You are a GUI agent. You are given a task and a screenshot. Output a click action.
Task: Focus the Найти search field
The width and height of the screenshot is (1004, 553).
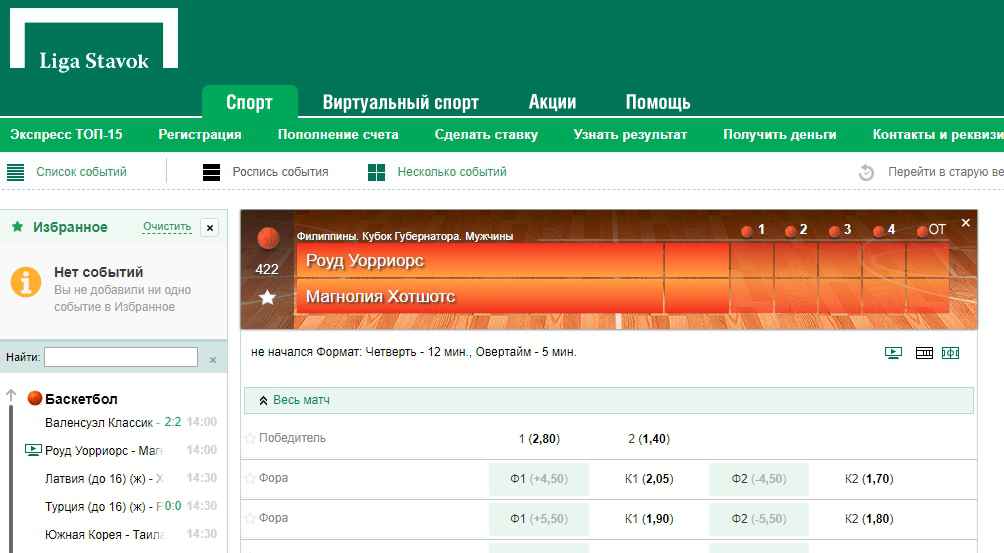point(121,357)
